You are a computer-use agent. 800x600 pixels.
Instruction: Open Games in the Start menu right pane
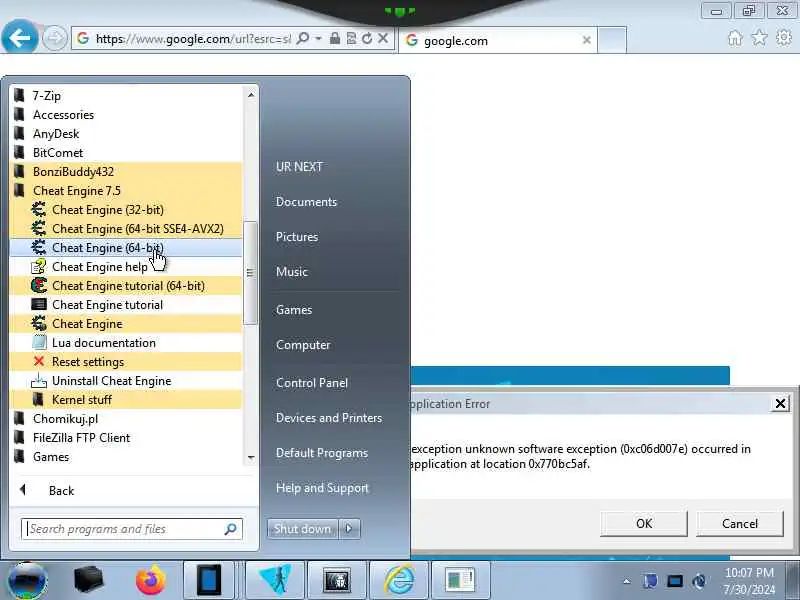click(x=294, y=310)
